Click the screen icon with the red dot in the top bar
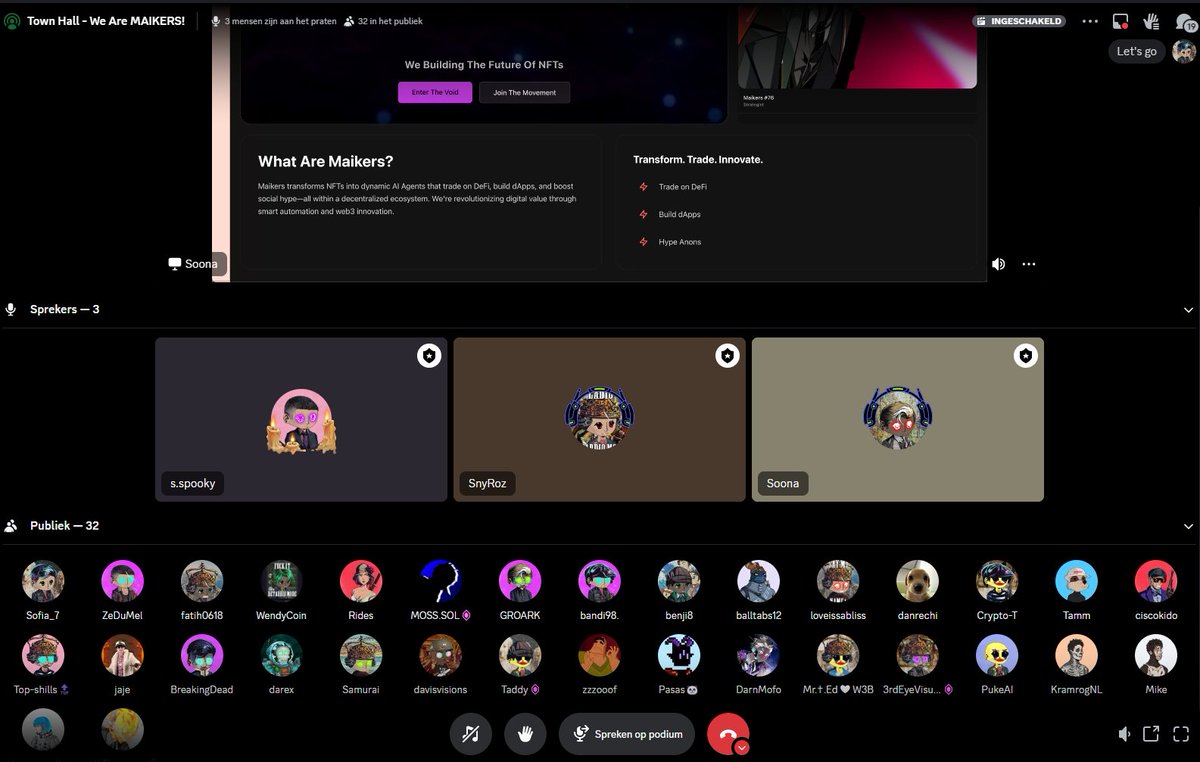1200x762 pixels. [x=1121, y=21]
